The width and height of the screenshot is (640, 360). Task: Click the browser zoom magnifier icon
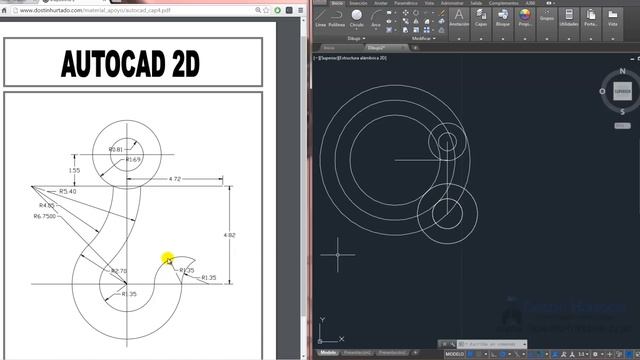click(258, 10)
